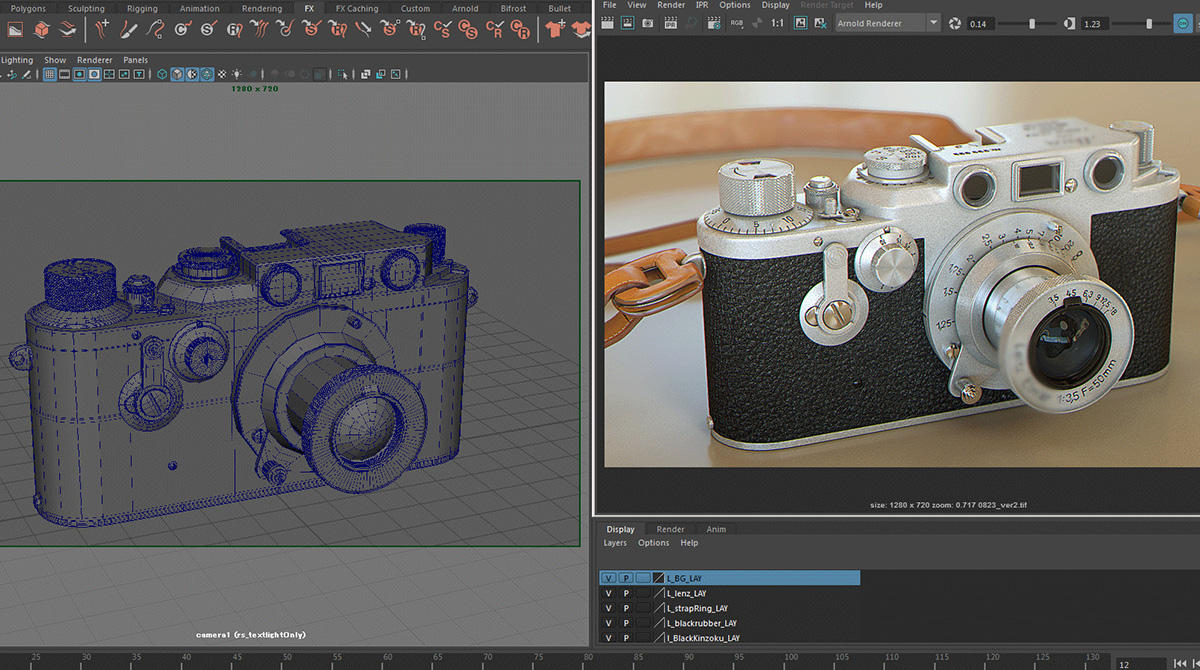The image size is (1200, 670).
Task: Open Render View Help menu
Action: pyautogui.click(x=873, y=5)
